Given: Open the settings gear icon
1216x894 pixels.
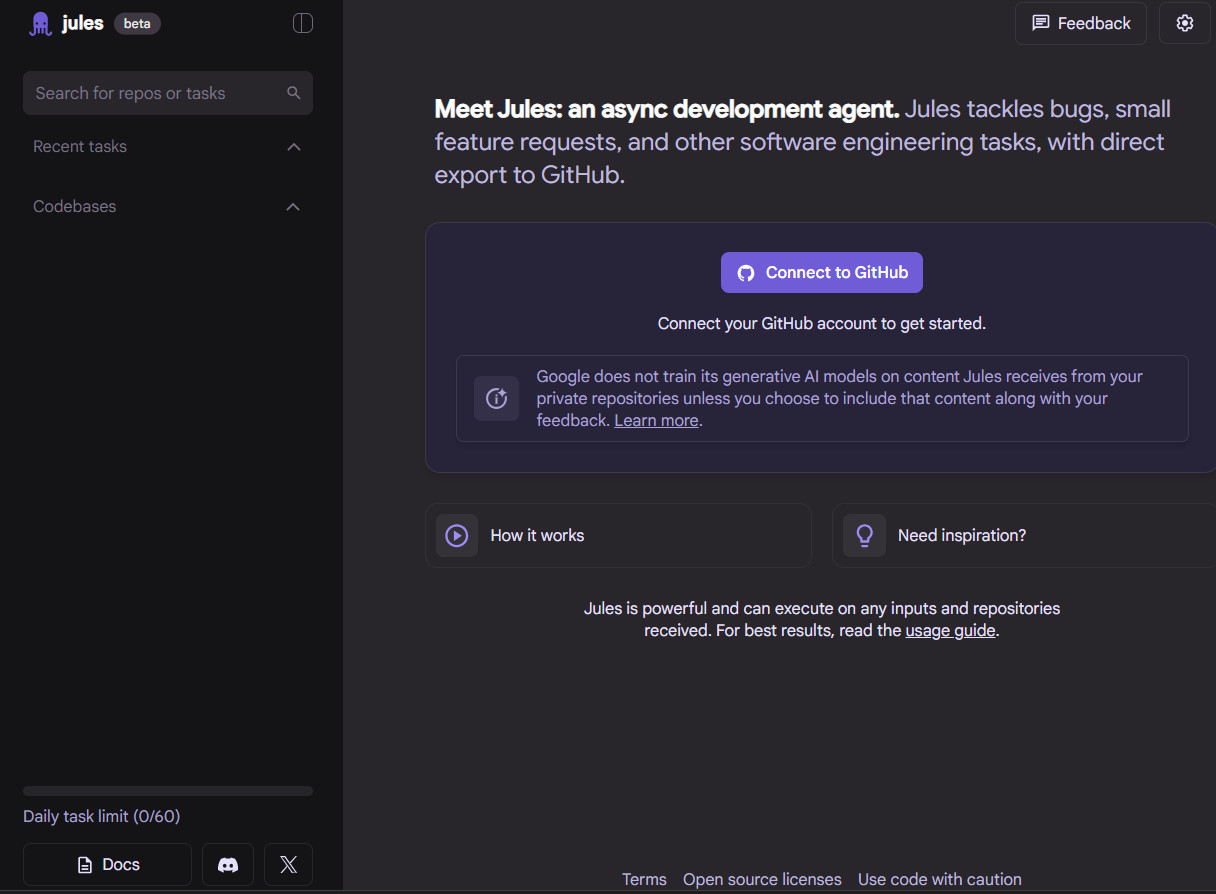Looking at the screenshot, I should 1185,23.
